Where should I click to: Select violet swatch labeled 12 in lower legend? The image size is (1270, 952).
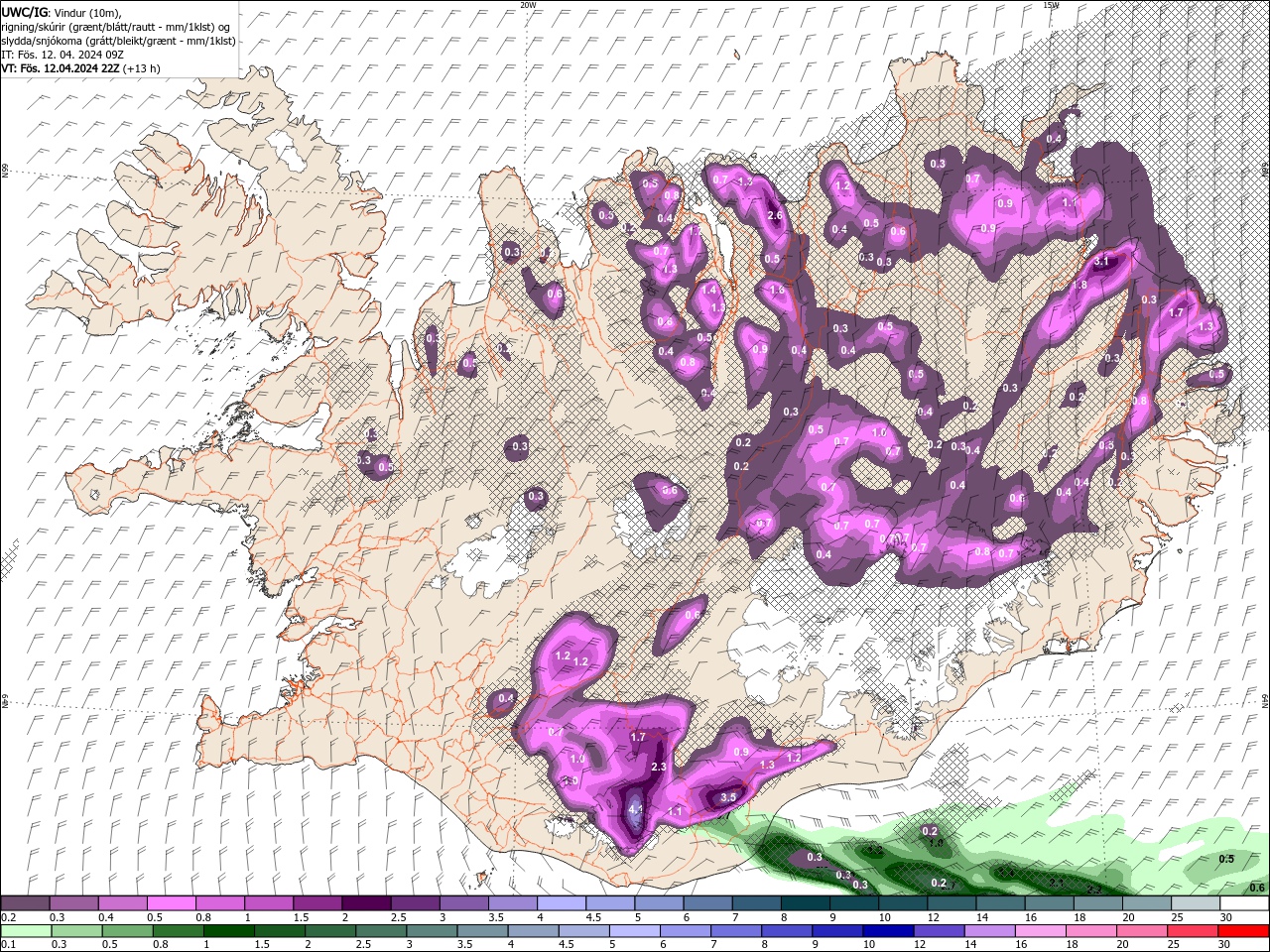tap(938, 931)
